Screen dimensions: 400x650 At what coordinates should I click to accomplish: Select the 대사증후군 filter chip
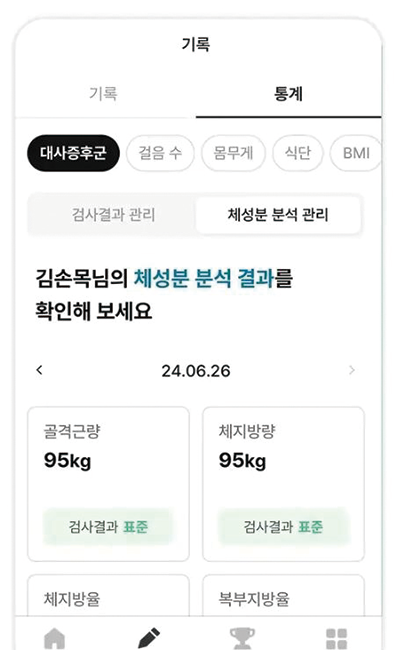tap(73, 153)
